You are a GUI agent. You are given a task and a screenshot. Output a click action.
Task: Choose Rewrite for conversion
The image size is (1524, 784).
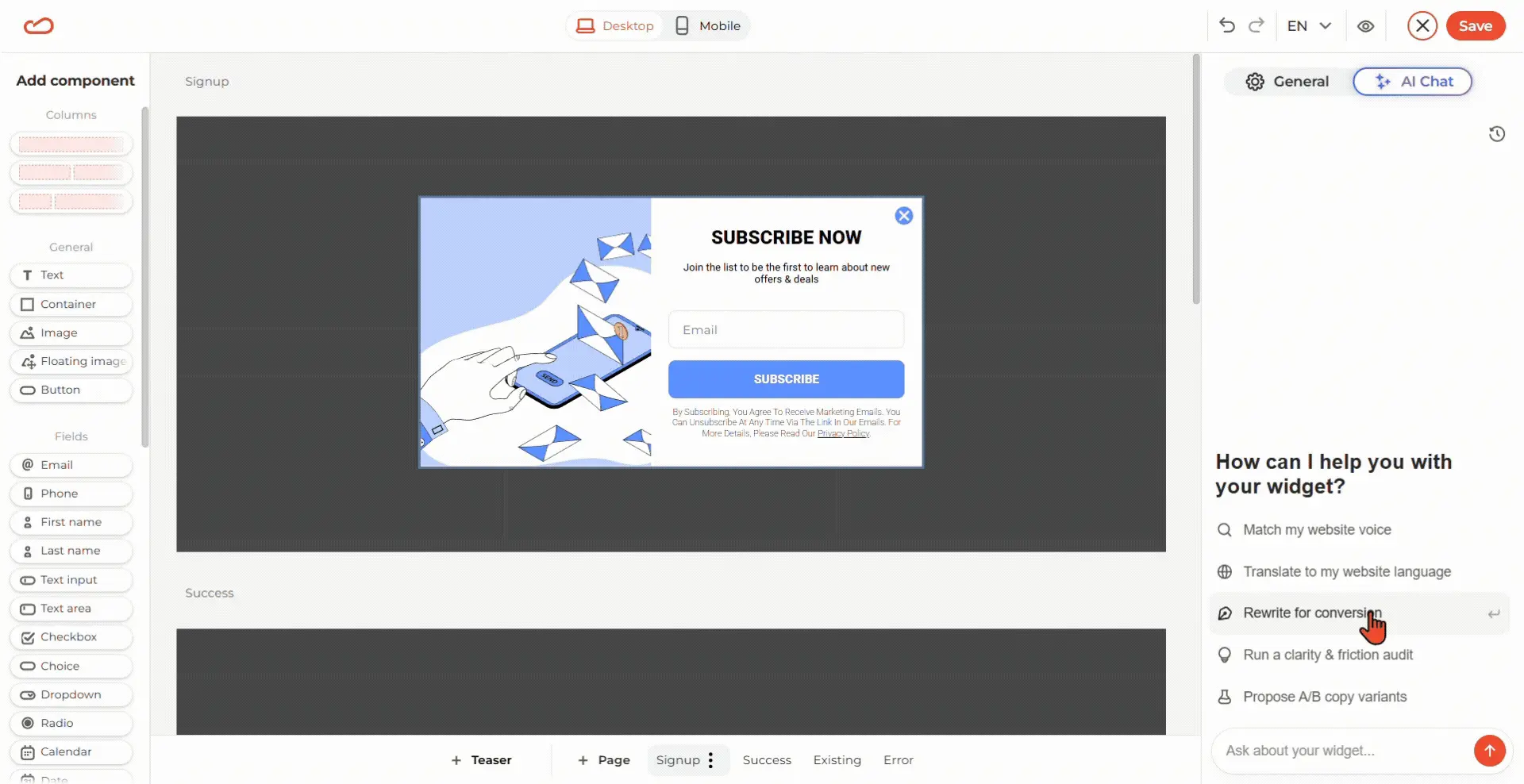pyautogui.click(x=1359, y=613)
